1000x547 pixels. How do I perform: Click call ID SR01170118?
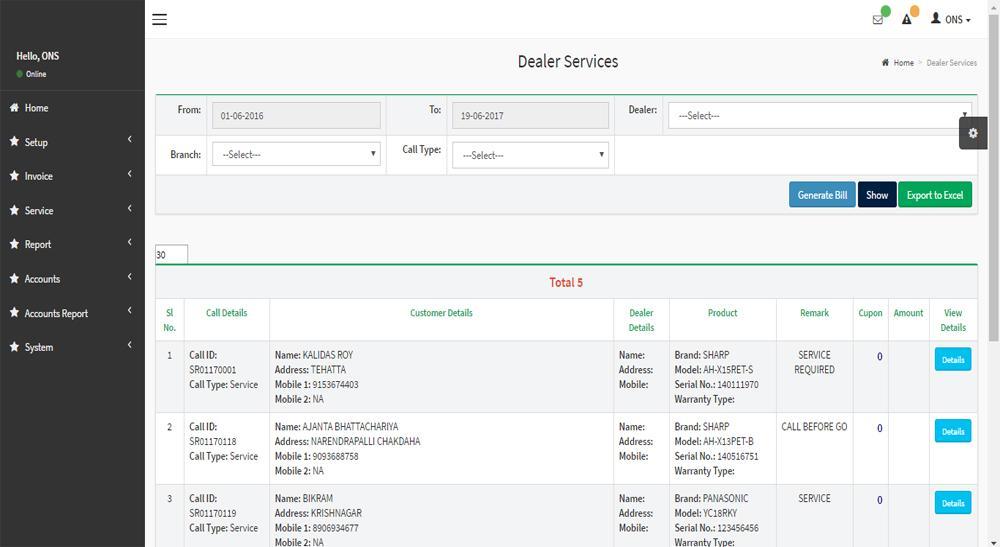[x=212, y=441]
